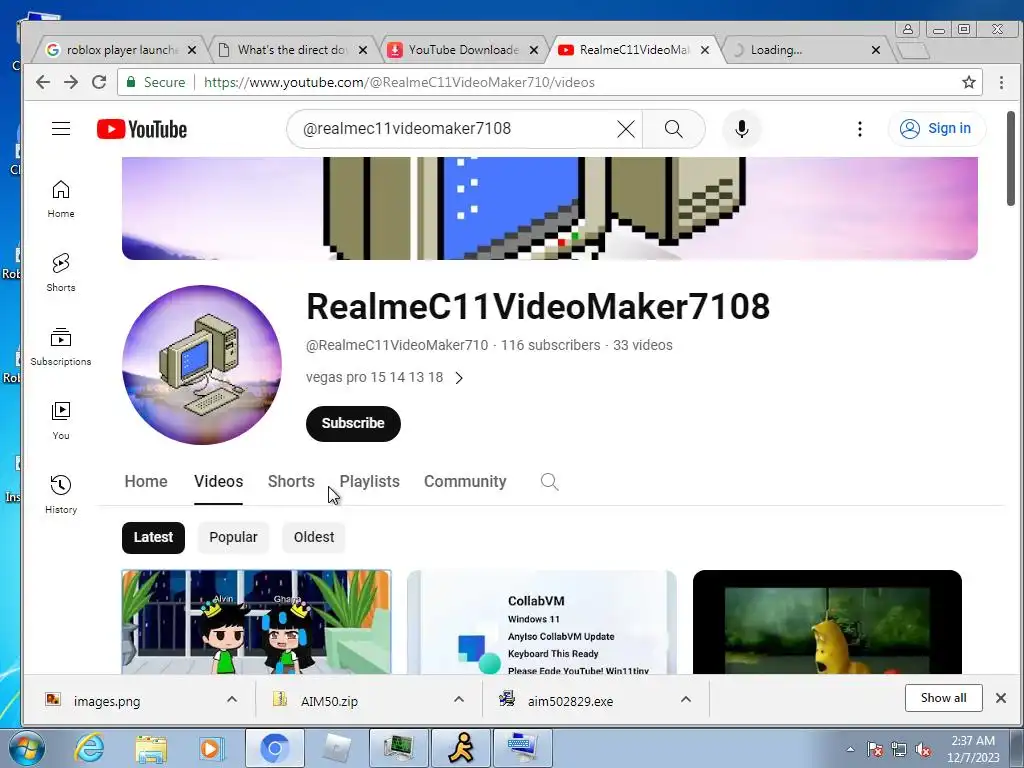Click the magnifier search button

point(674,129)
